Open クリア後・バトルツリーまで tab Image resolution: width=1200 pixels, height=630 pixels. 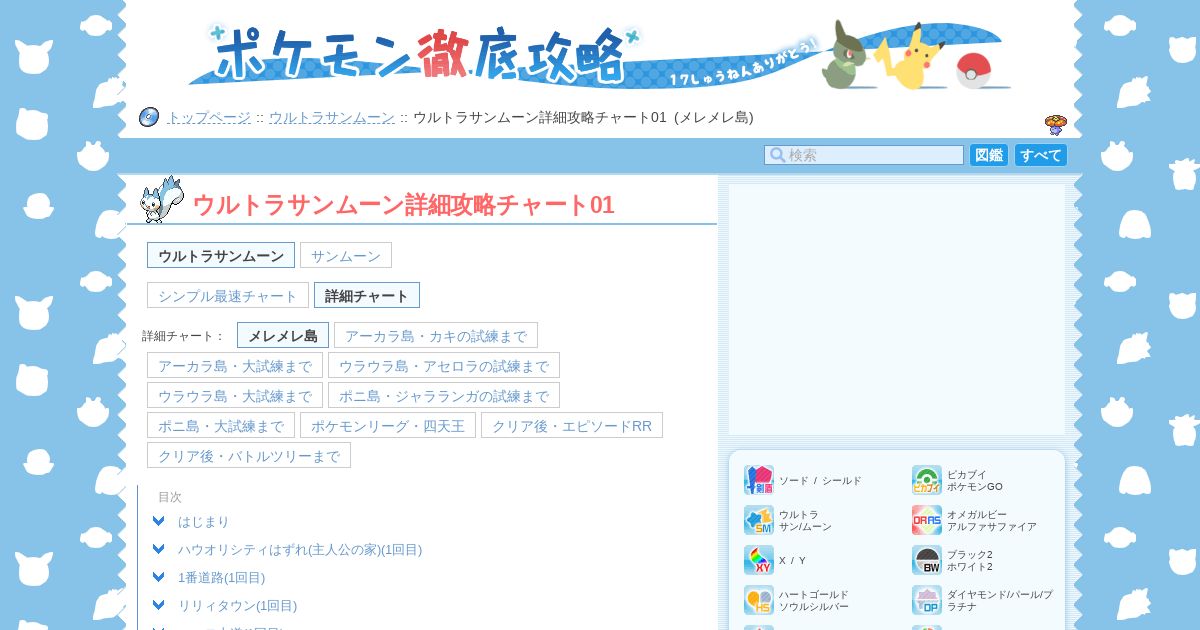pyautogui.click(x=249, y=455)
